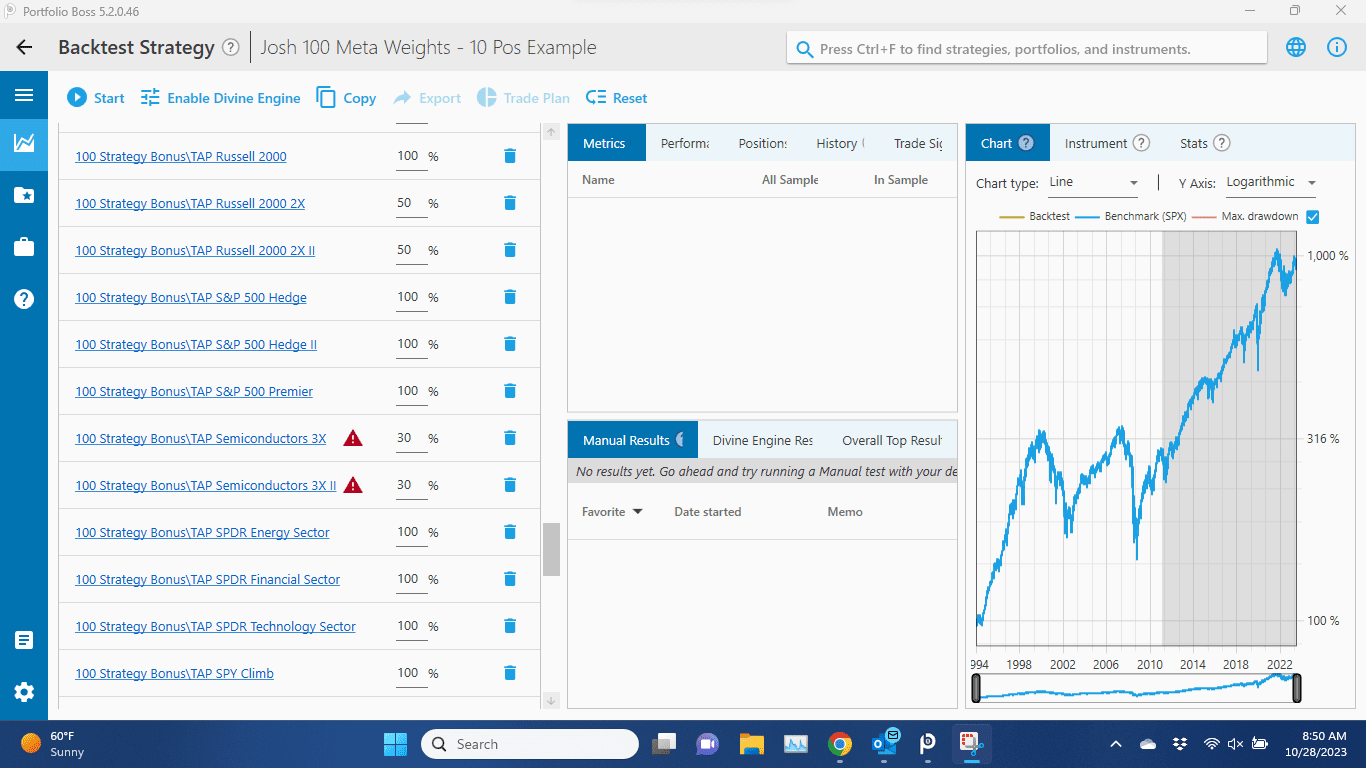
Task: Open the chart/backtest sidebar icon
Action: tap(24, 142)
